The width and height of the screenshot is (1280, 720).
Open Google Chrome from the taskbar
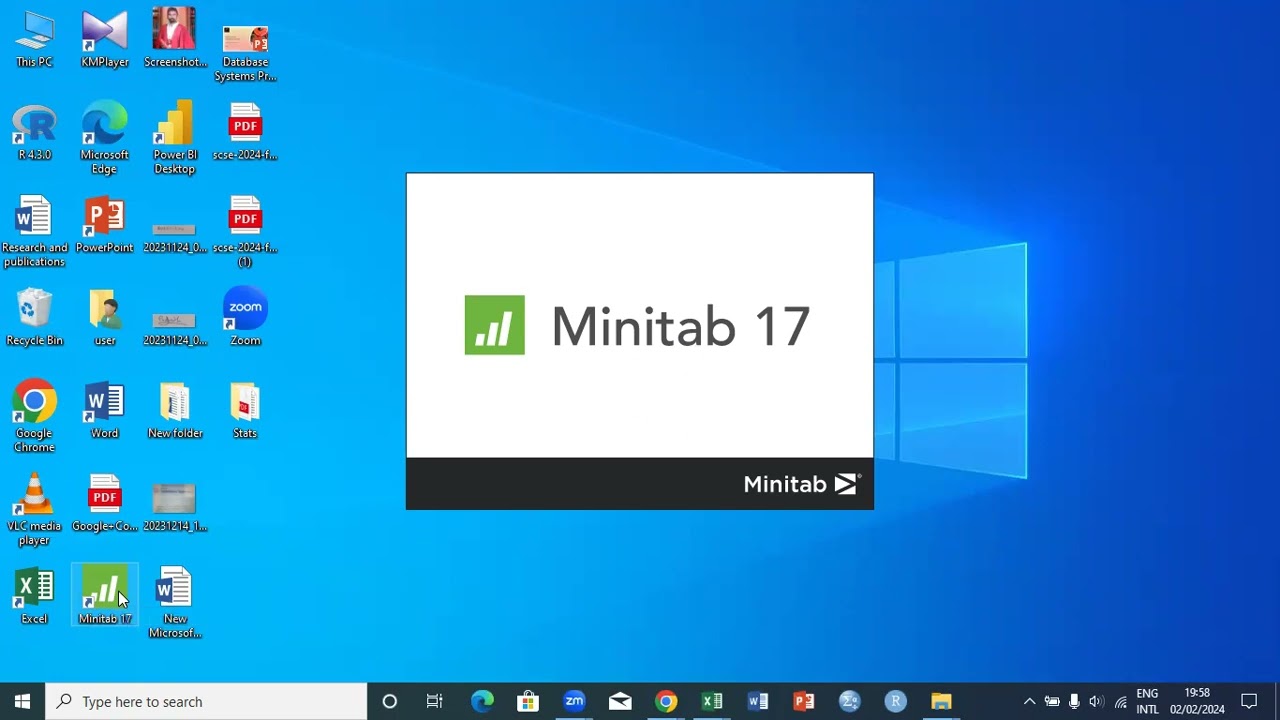[x=666, y=701]
